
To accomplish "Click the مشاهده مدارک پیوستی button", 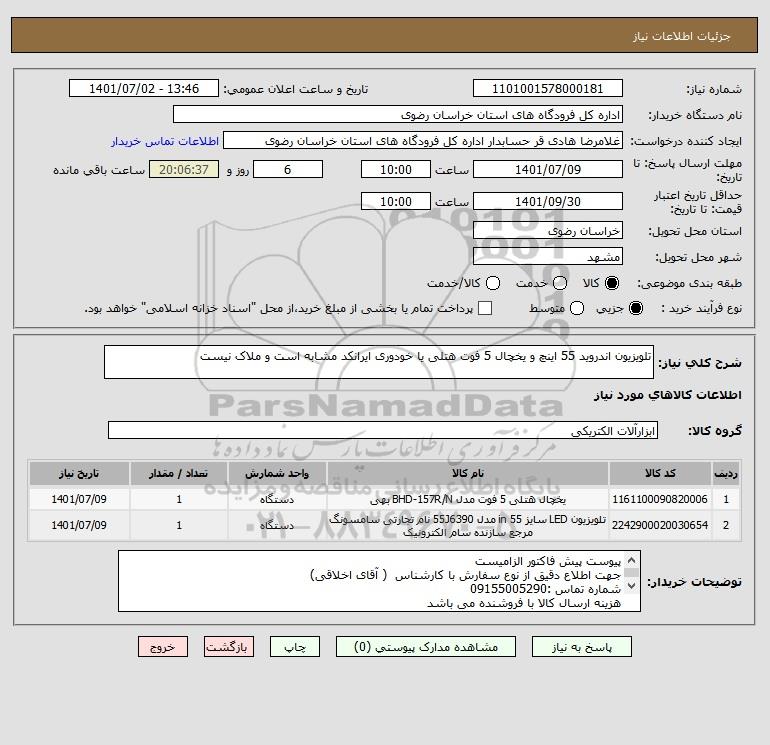I will point(426,647).
